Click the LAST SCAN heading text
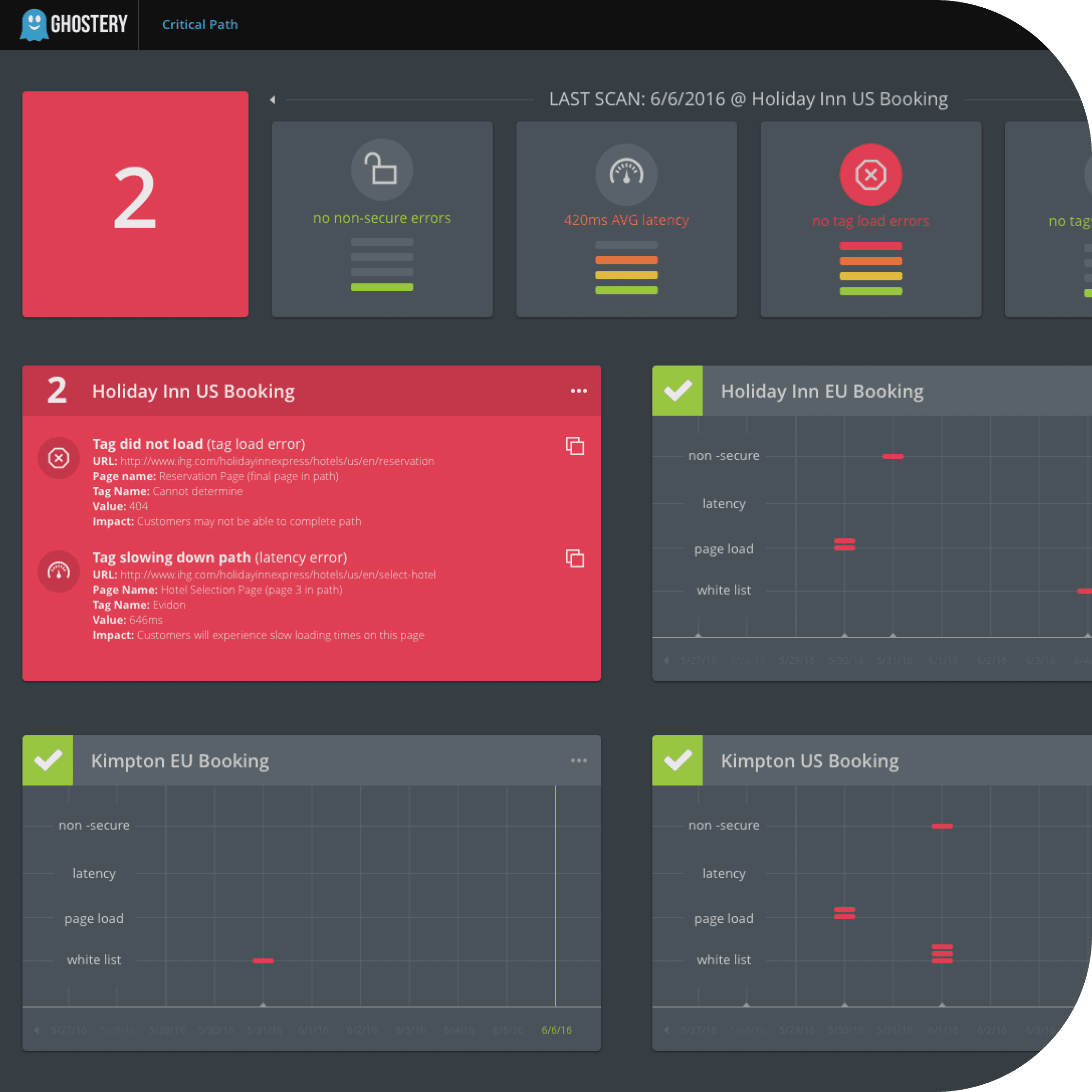This screenshot has height=1092, width=1092. (x=748, y=99)
